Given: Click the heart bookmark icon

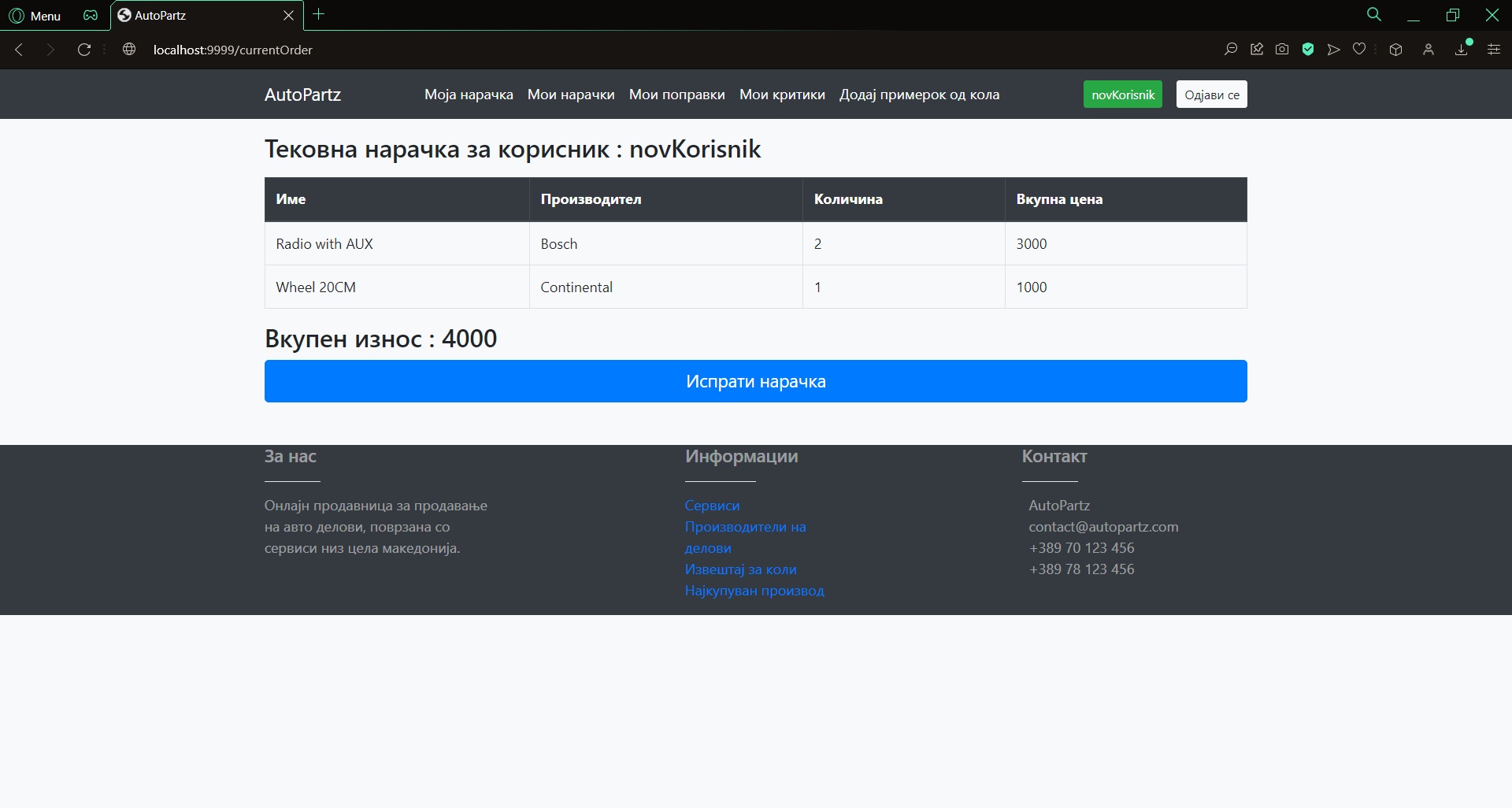Looking at the screenshot, I should coord(1359,50).
